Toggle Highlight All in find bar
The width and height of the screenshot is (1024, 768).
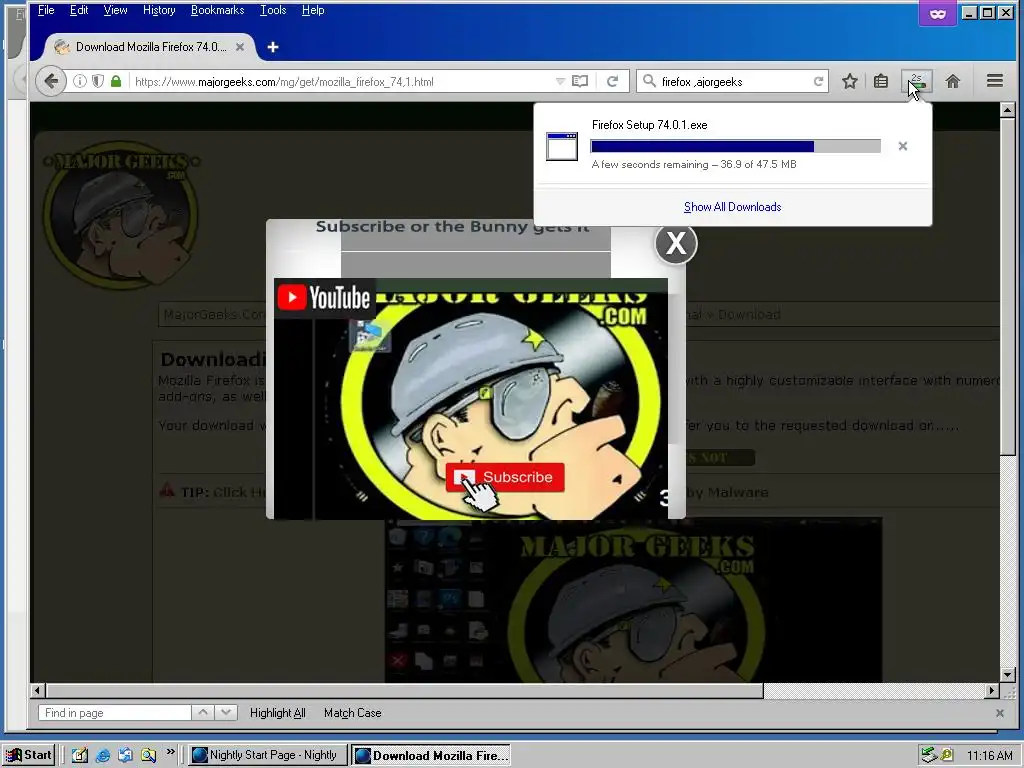coord(278,713)
